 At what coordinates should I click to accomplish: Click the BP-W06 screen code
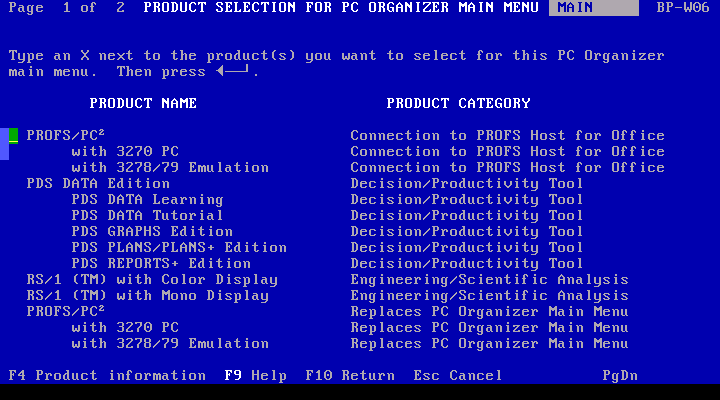[x=683, y=7]
